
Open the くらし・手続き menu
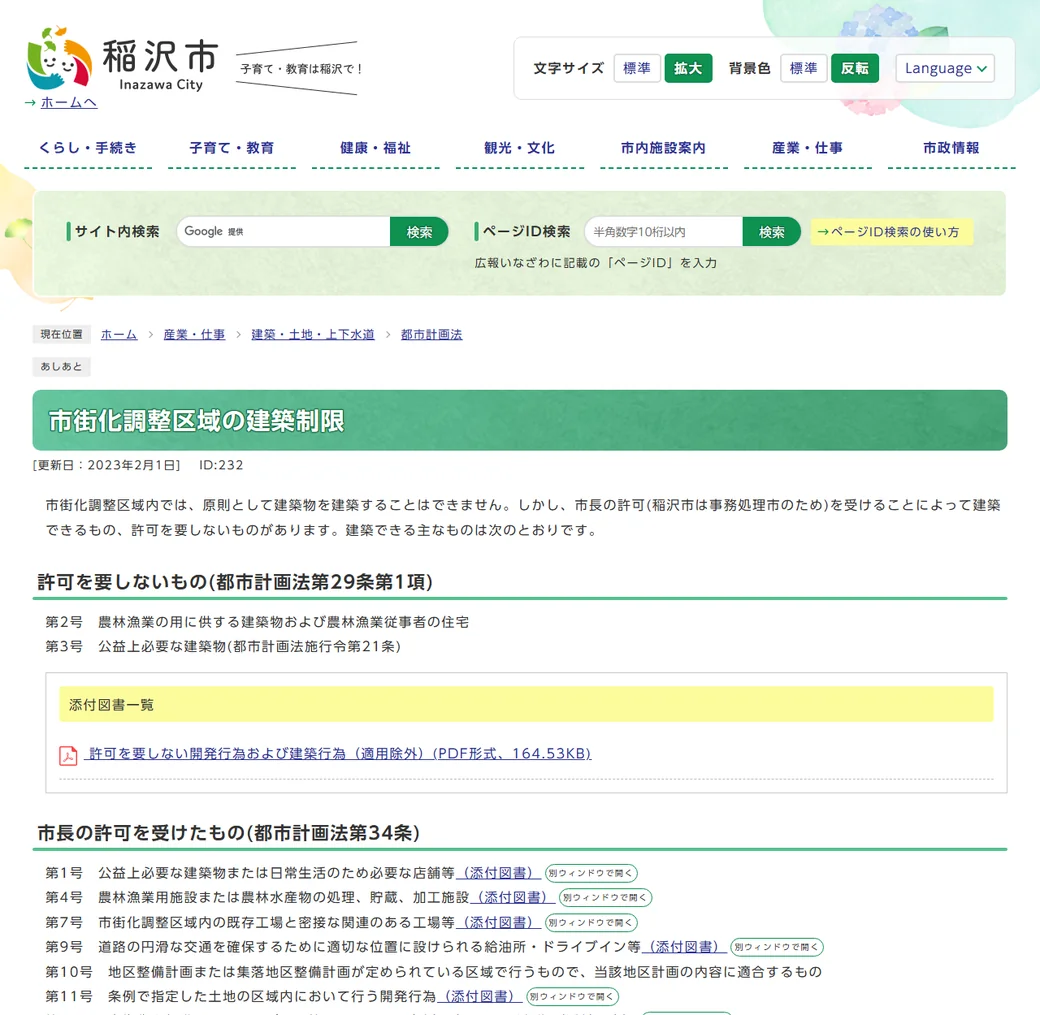(88, 148)
